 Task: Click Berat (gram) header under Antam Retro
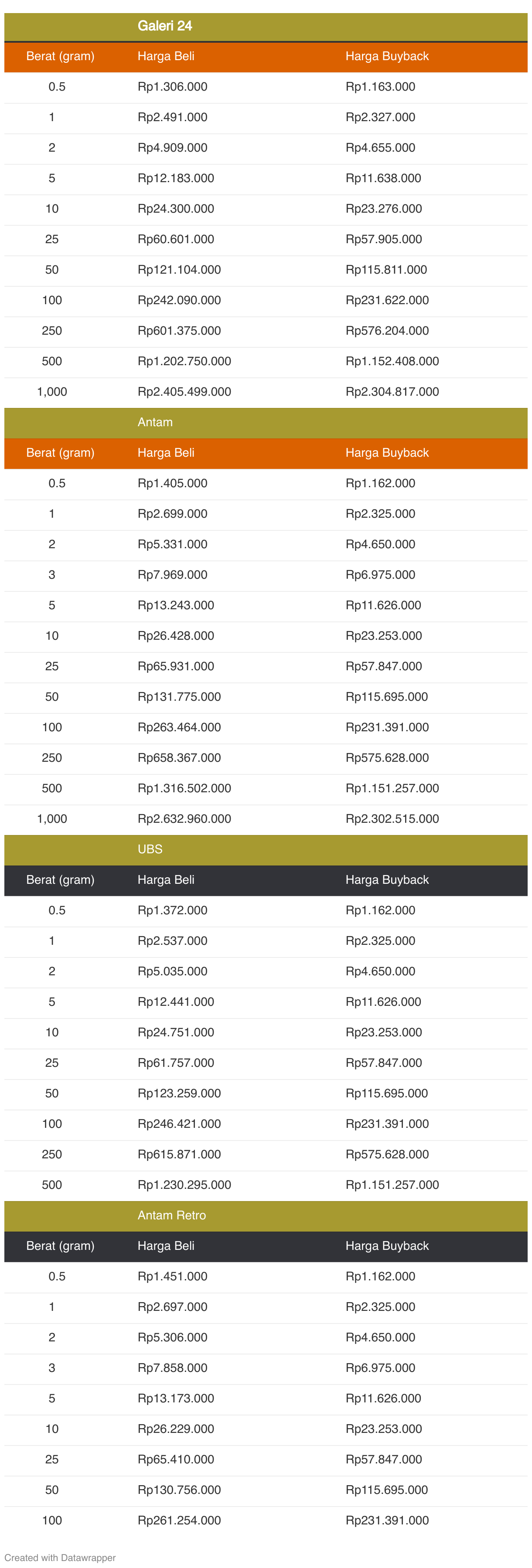(60, 1246)
